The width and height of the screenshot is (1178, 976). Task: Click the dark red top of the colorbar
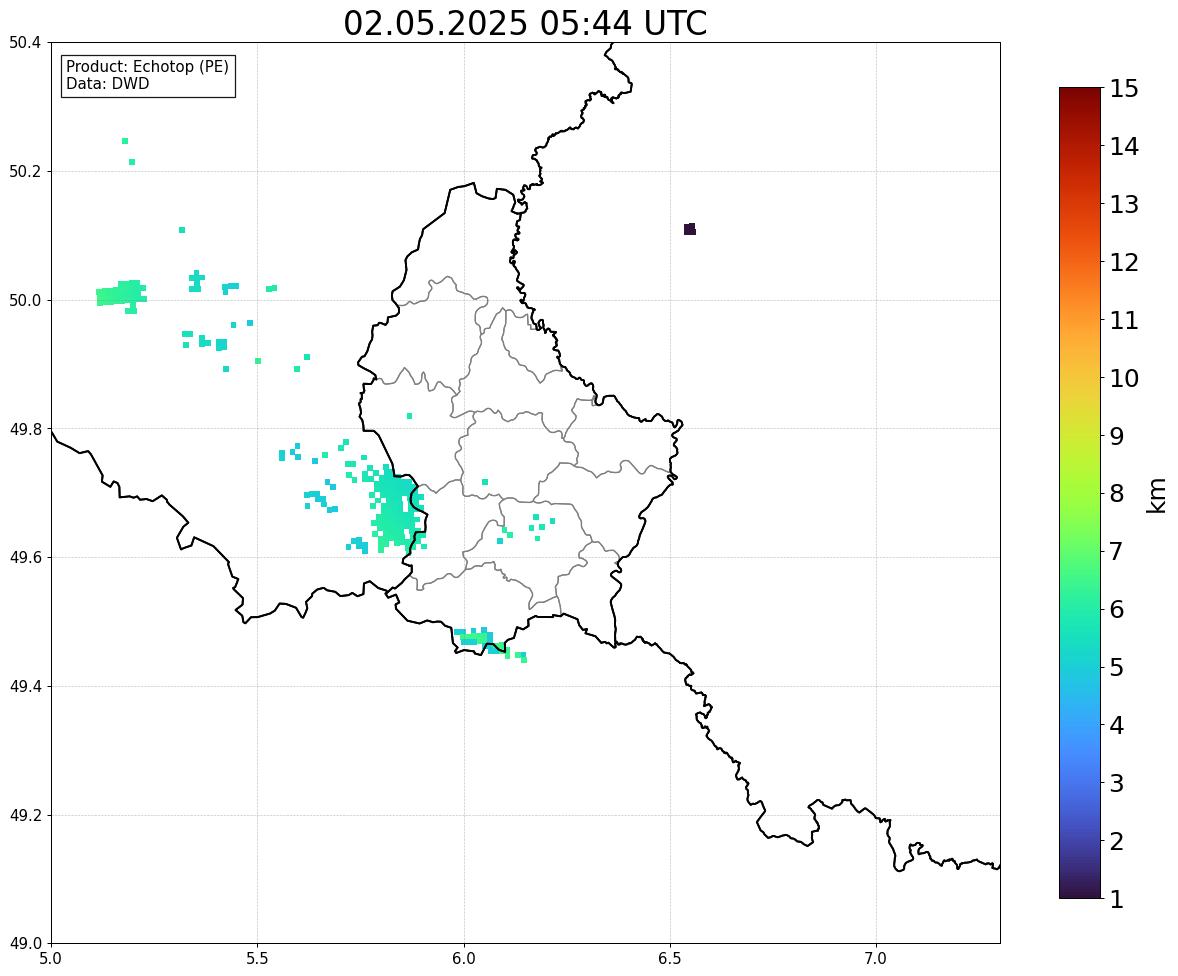coord(1080,95)
